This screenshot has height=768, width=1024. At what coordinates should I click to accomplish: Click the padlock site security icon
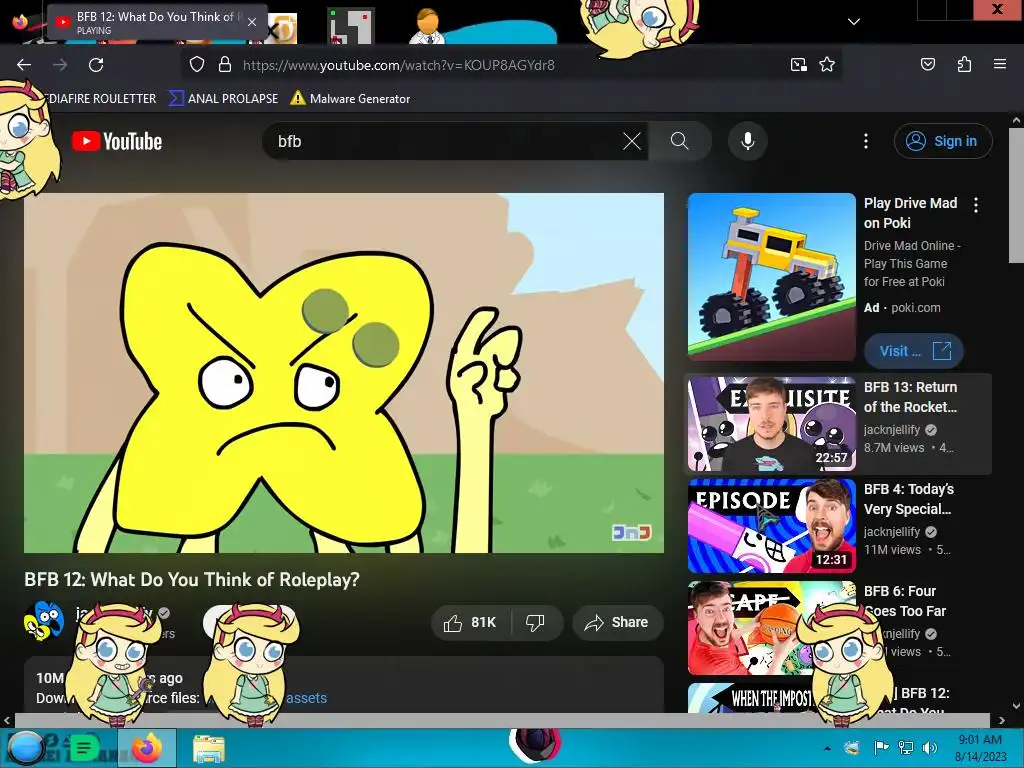[225, 65]
